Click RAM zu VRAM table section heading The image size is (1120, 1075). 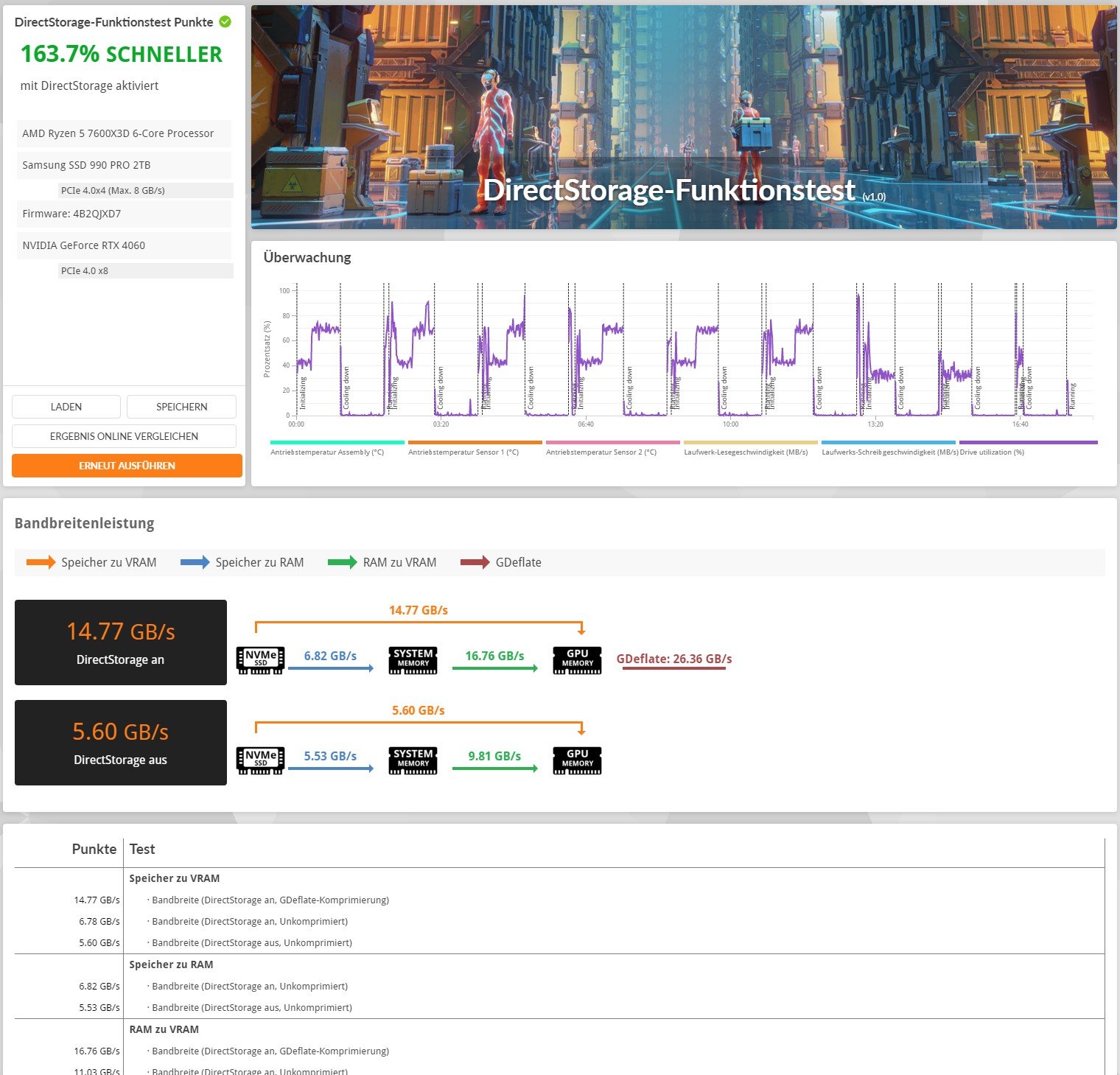click(x=164, y=1029)
